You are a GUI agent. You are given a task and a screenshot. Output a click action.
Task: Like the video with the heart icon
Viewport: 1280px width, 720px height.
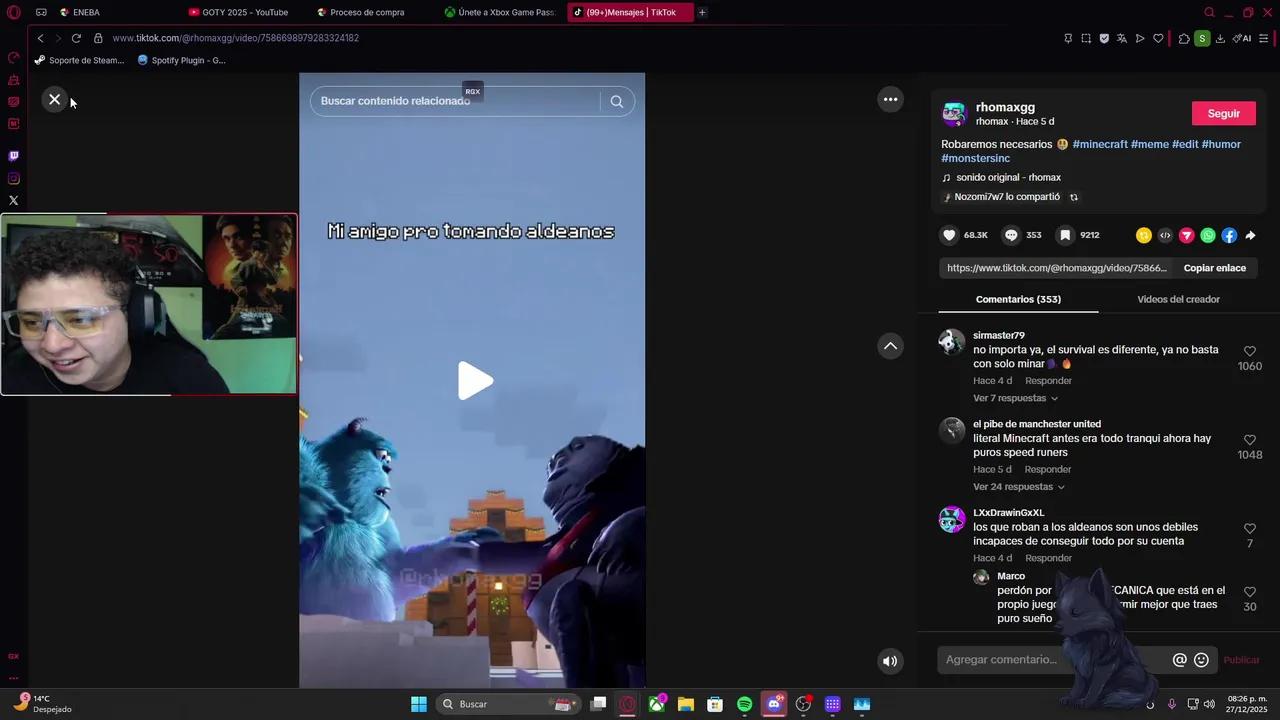950,235
